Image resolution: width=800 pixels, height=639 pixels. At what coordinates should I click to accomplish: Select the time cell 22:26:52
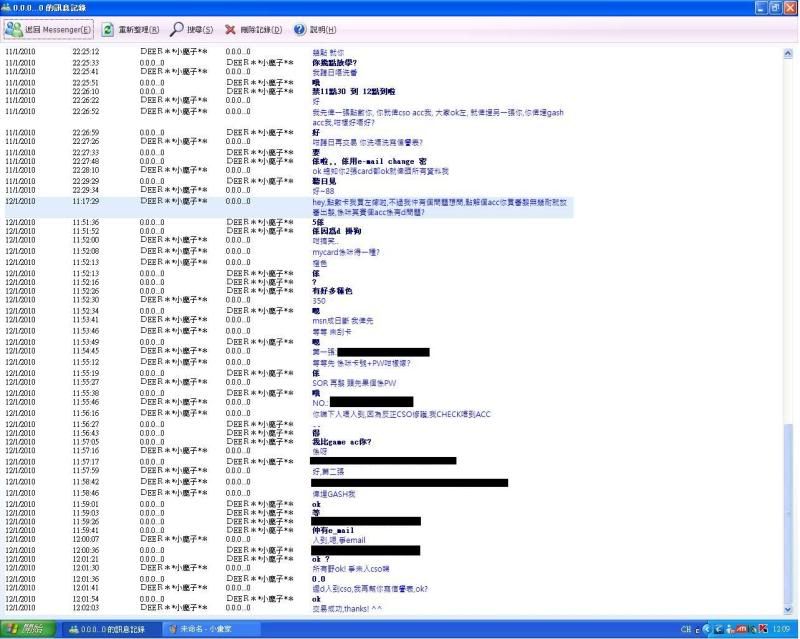click(x=86, y=112)
